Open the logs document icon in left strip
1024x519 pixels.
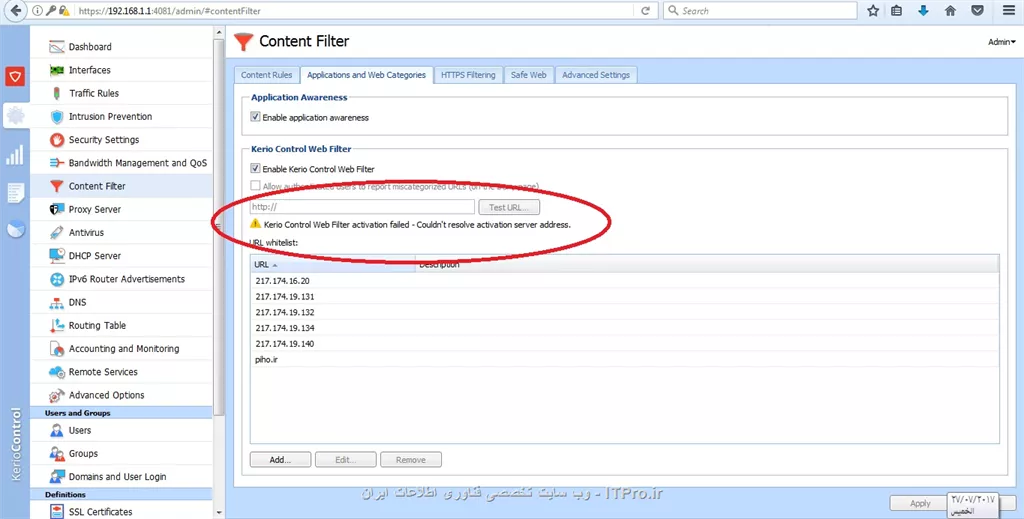click(15, 193)
